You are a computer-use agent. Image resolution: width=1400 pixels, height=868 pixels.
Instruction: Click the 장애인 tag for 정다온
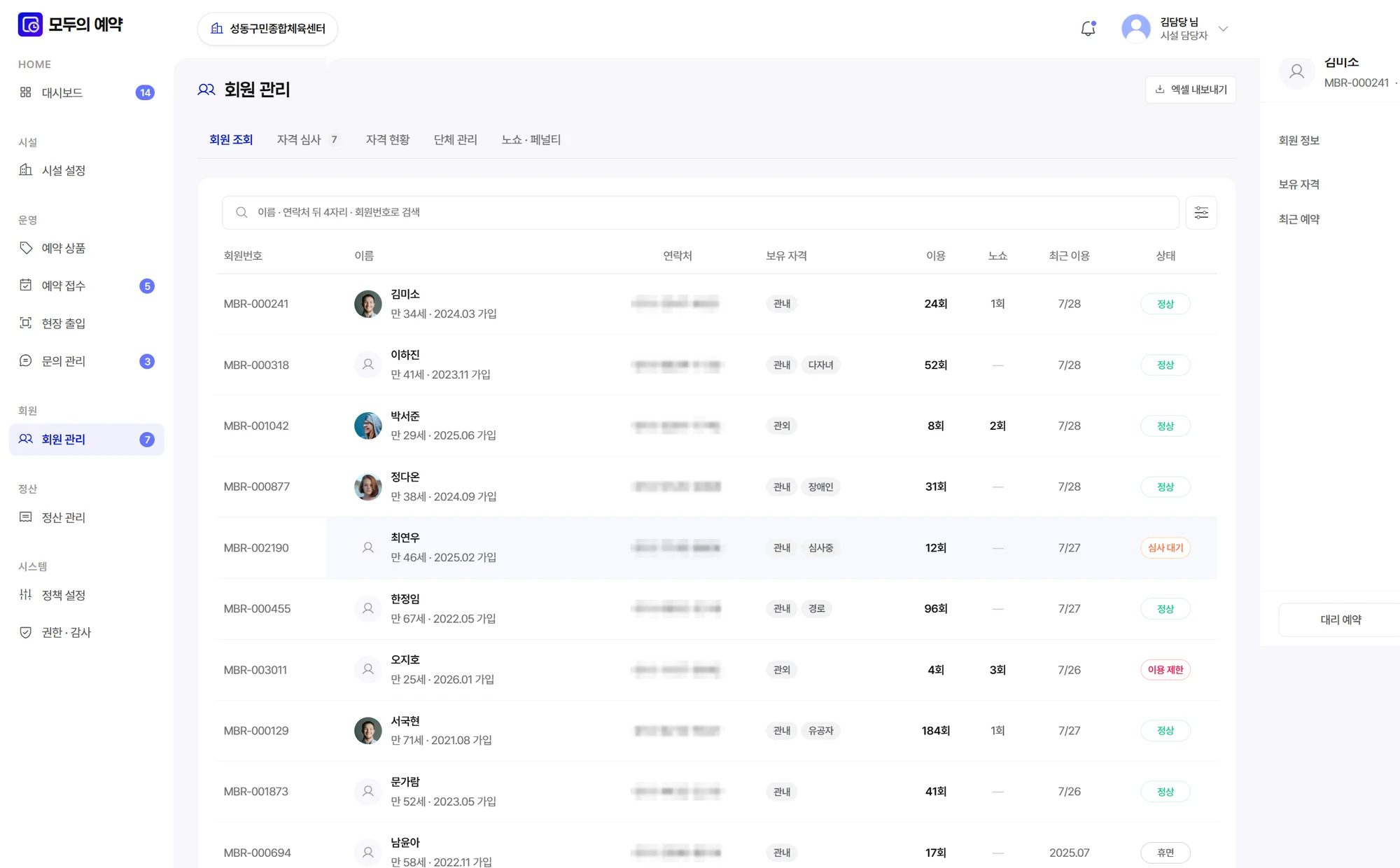point(821,487)
